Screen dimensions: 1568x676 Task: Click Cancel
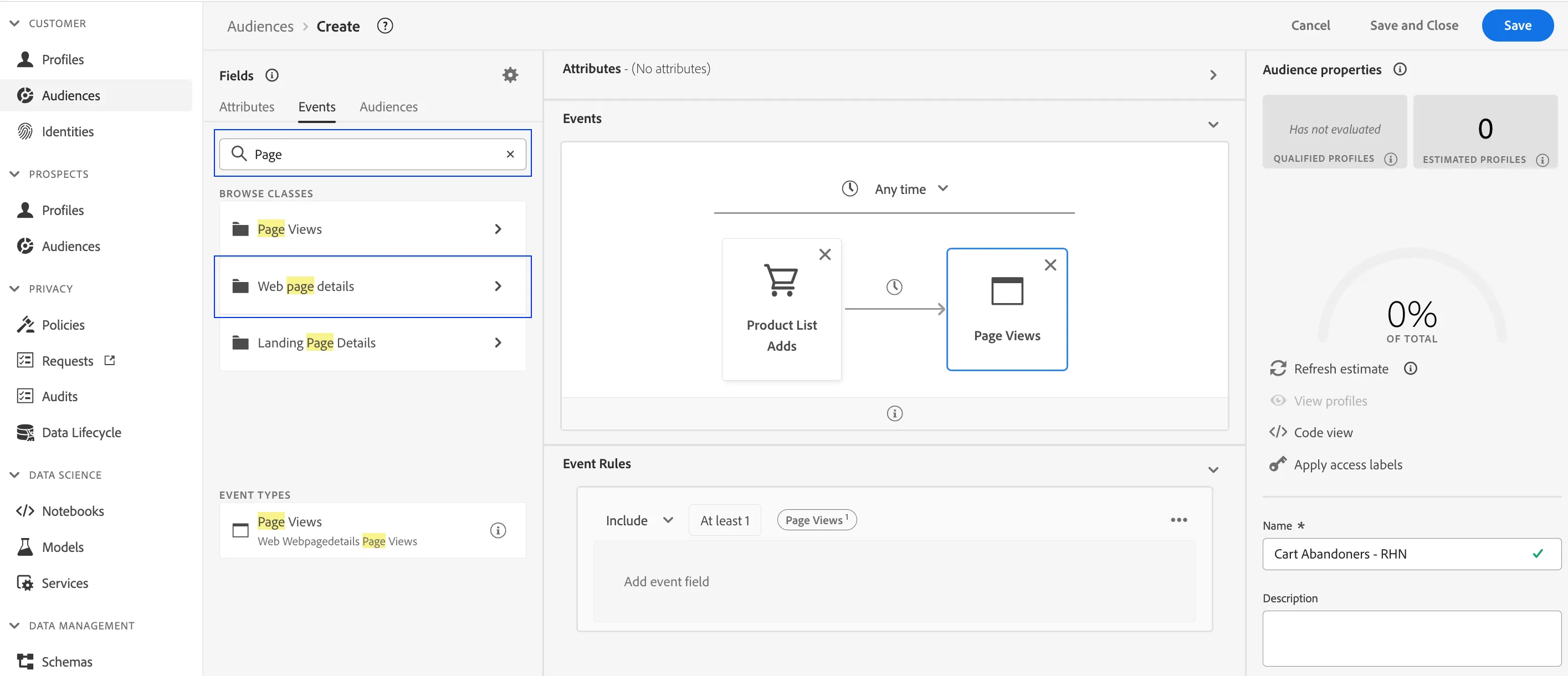click(x=1310, y=25)
